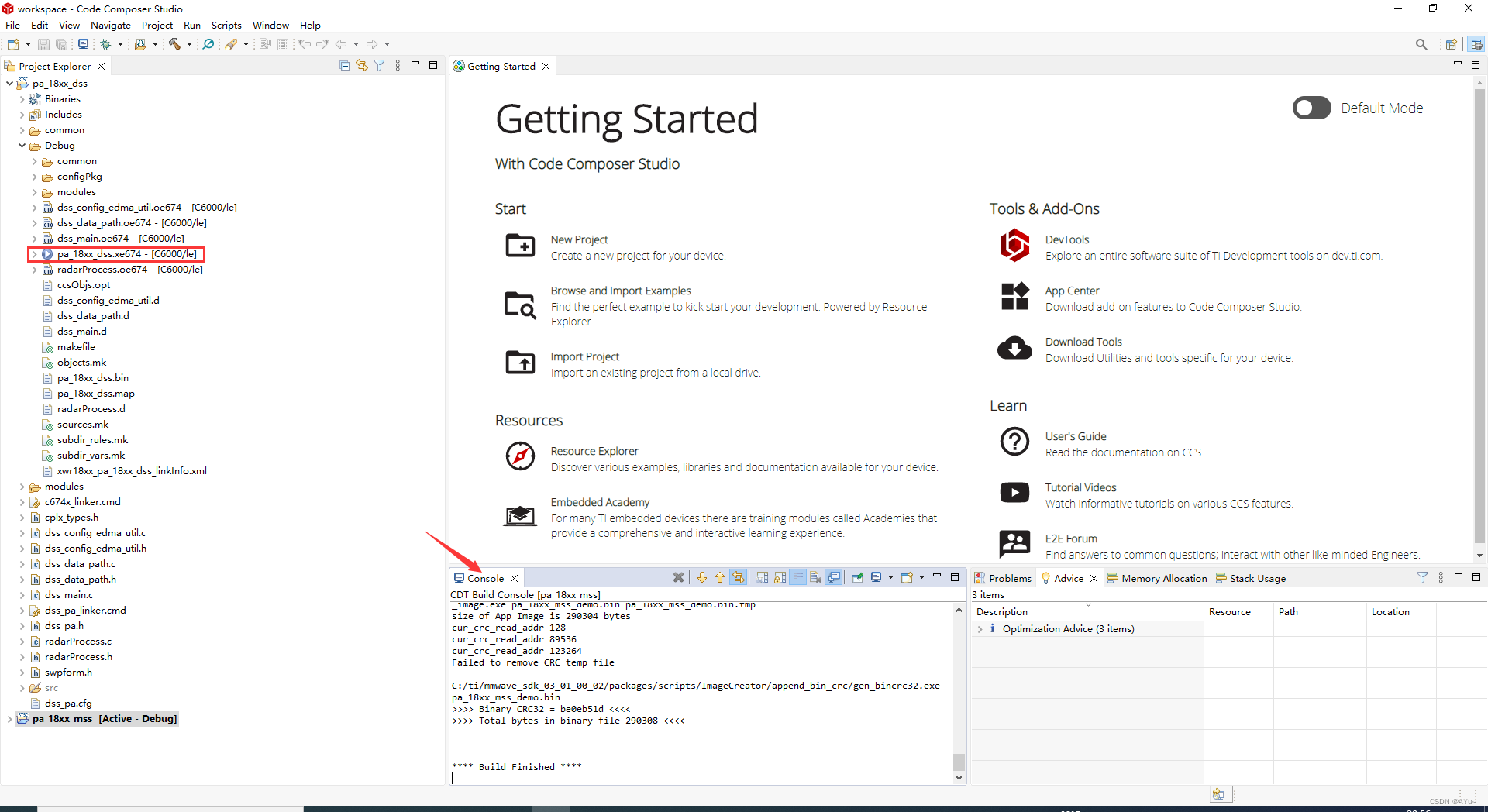The image size is (1488, 812).
Task: Click Pin Console icon
Action: tap(858, 577)
